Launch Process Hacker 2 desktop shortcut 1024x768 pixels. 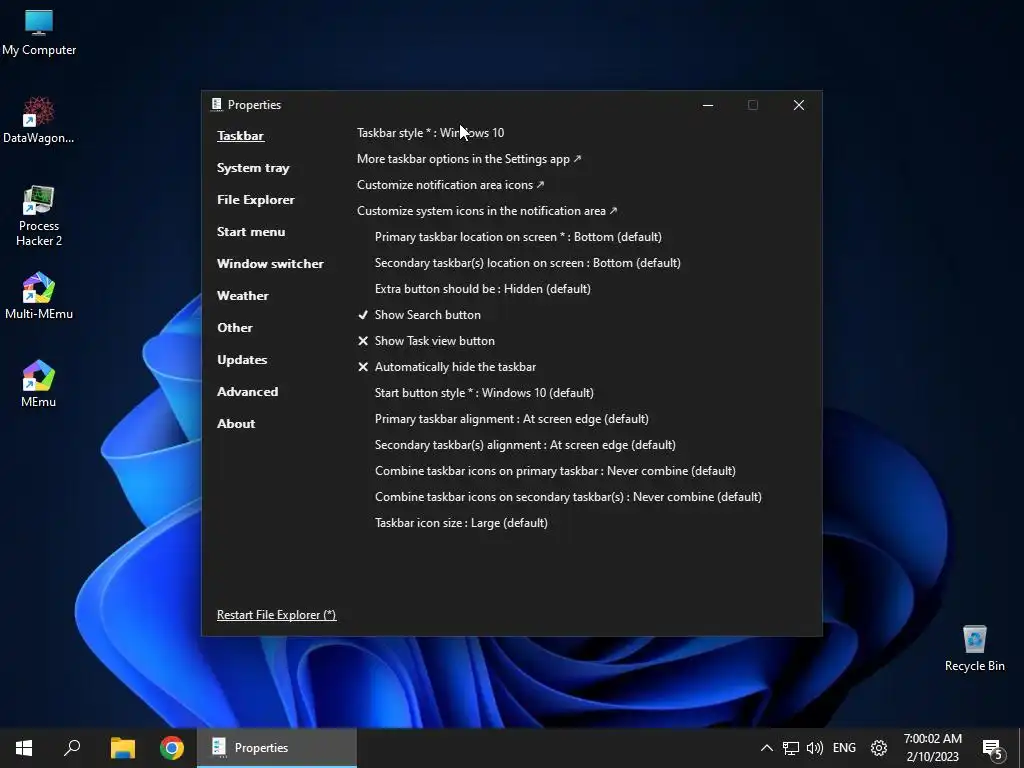click(39, 216)
